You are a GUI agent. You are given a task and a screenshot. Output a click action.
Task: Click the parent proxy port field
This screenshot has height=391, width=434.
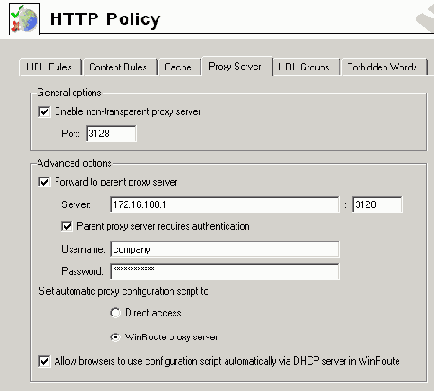tap(377, 204)
